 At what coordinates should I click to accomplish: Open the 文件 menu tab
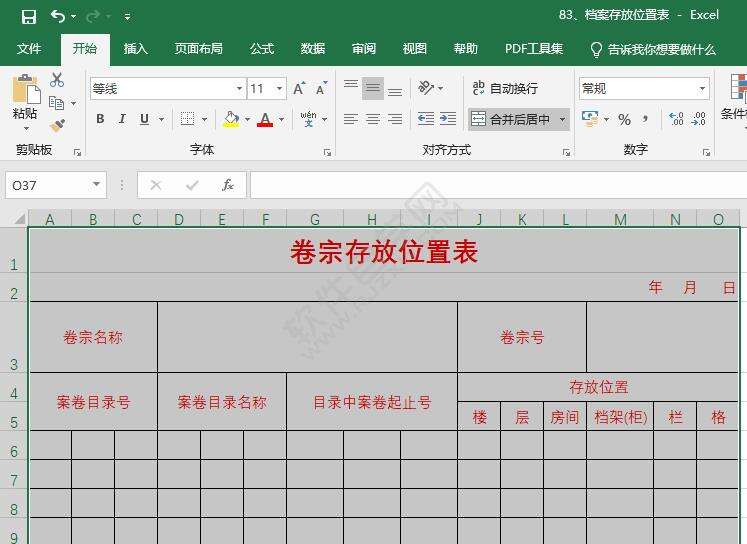(x=29, y=49)
